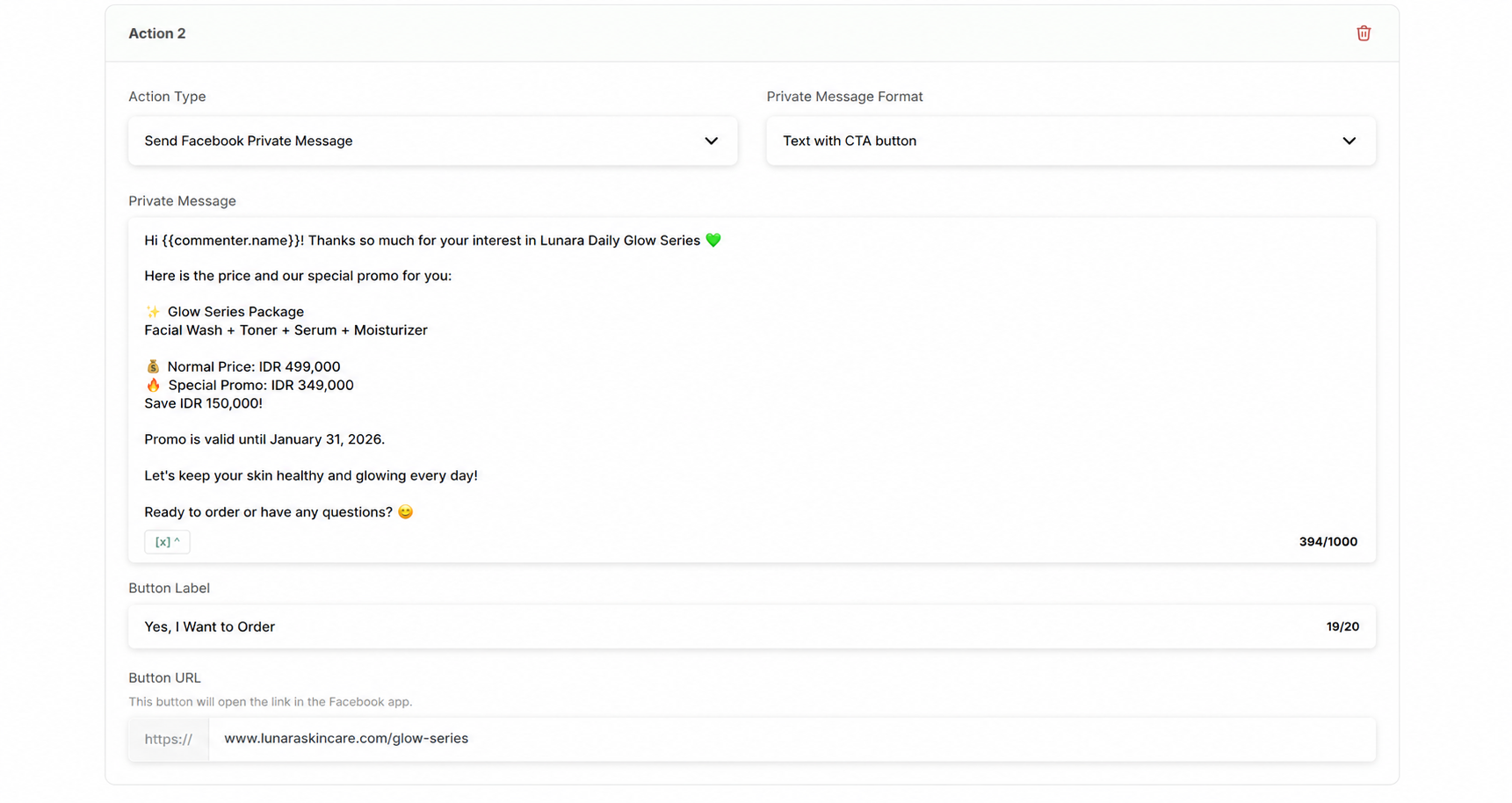
Task: Expand Private Message Format chevron arrow
Action: click(1349, 141)
